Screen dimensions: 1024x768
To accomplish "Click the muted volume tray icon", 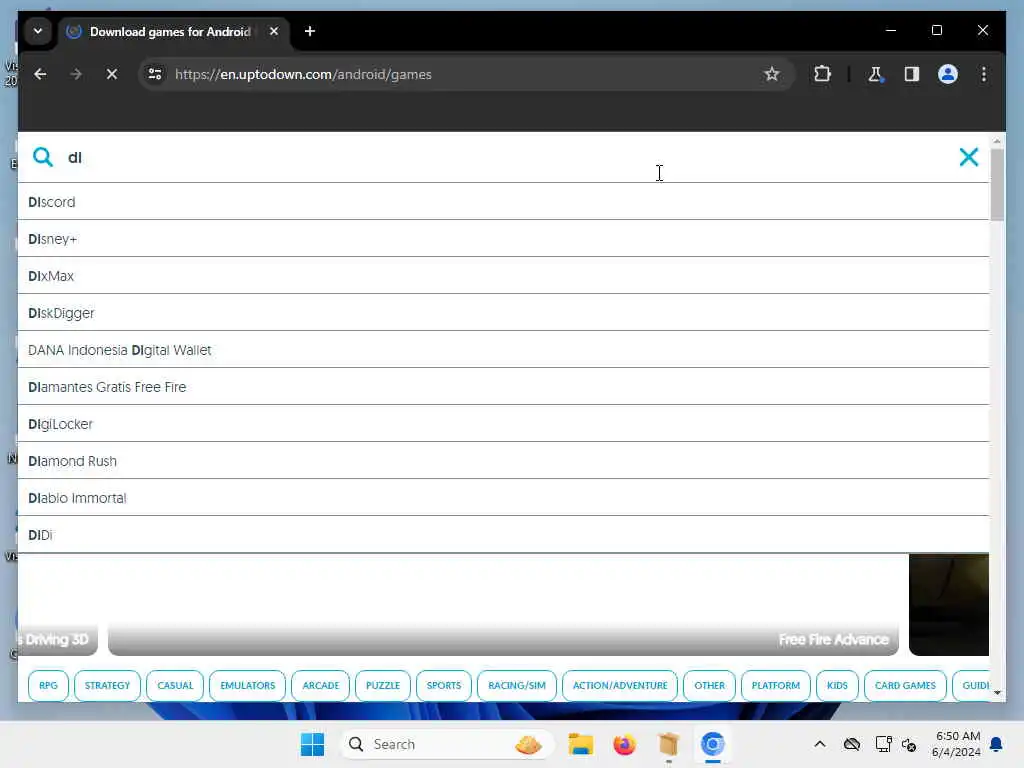I will [909, 744].
